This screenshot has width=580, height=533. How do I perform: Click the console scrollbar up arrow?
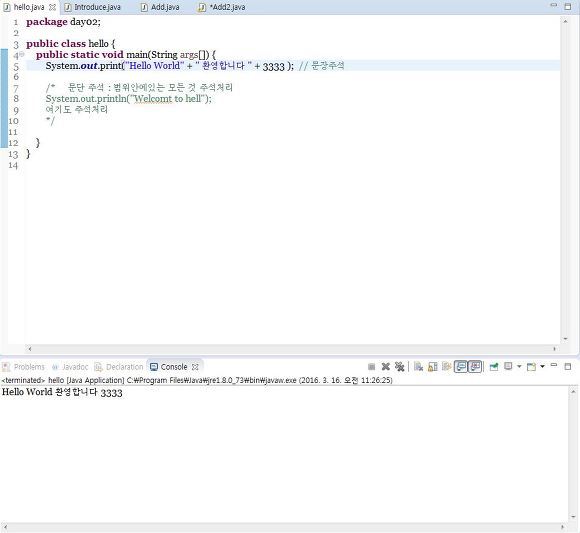coord(573,391)
